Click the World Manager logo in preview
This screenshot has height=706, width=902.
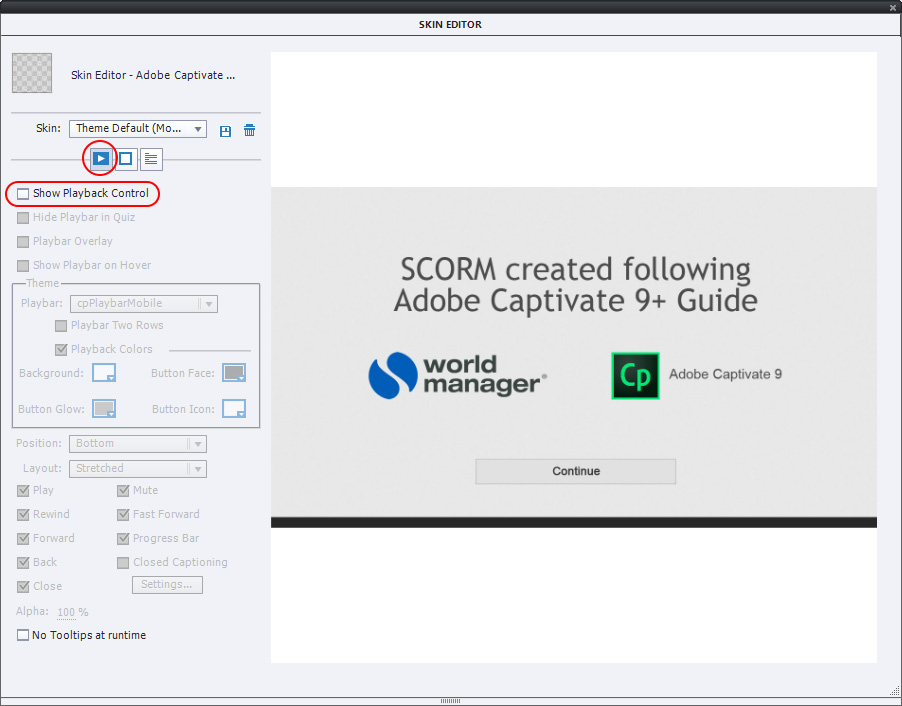tap(457, 376)
